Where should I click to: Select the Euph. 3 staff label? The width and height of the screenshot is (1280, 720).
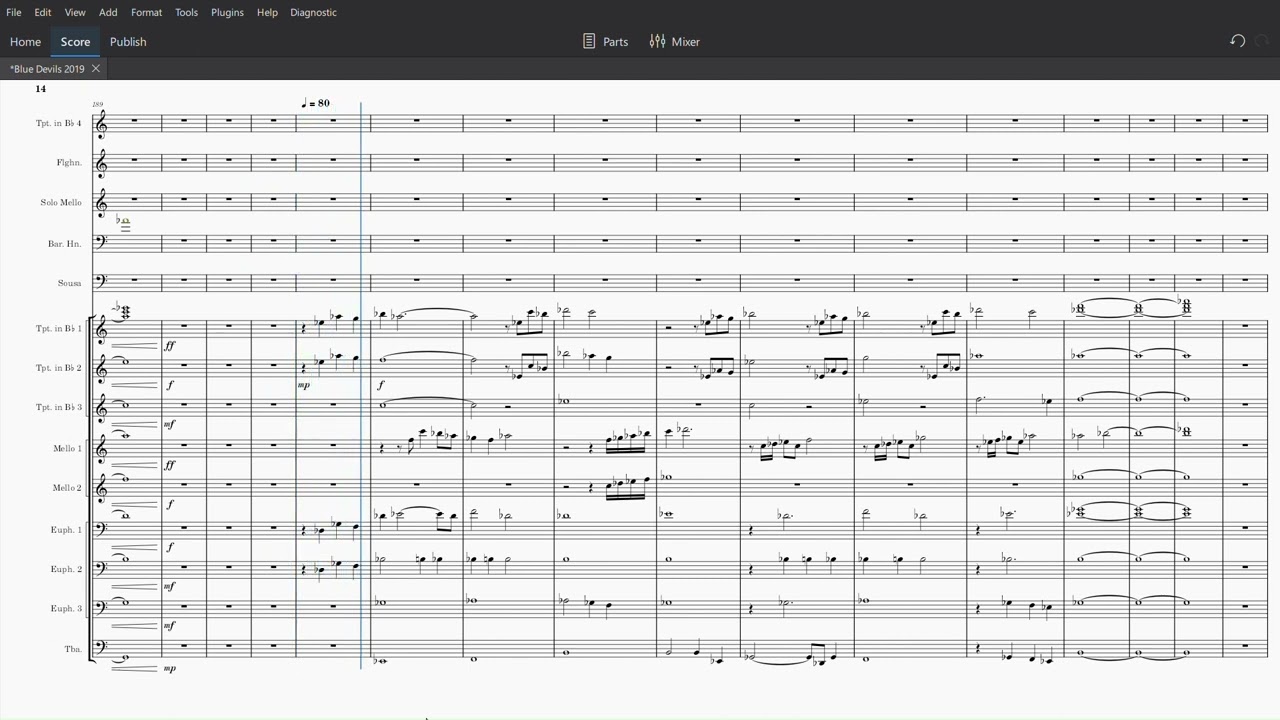(66, 609)
